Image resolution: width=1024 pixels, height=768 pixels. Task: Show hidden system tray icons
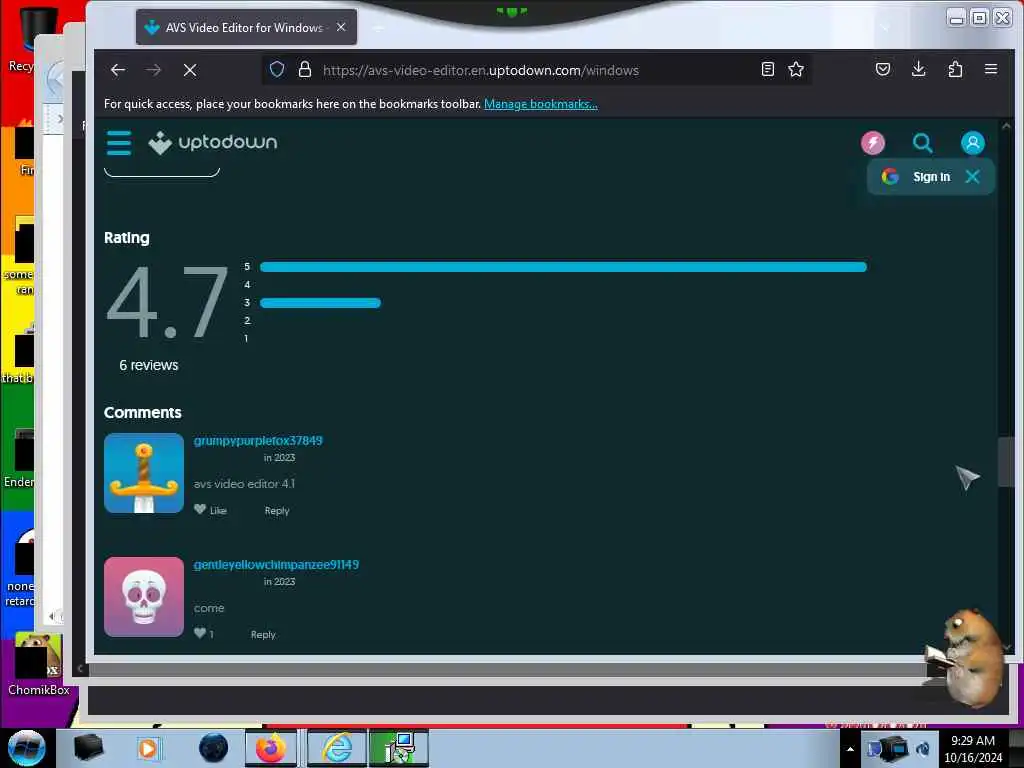[x=850, y=748]
